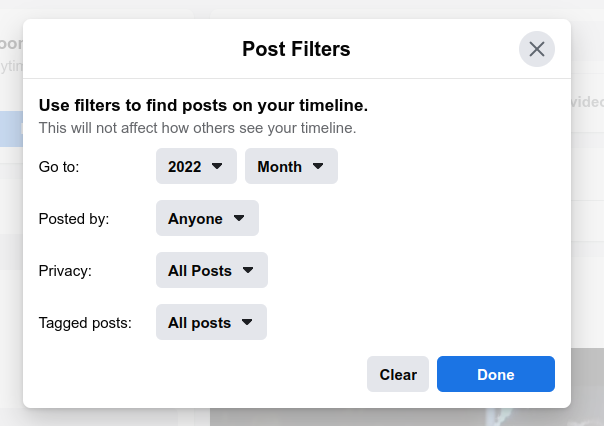This screenshot has width=604, height=426.
Task: Click the 'Tagged posts:' label
Action: pyautogui.click(x=85, y=323)
